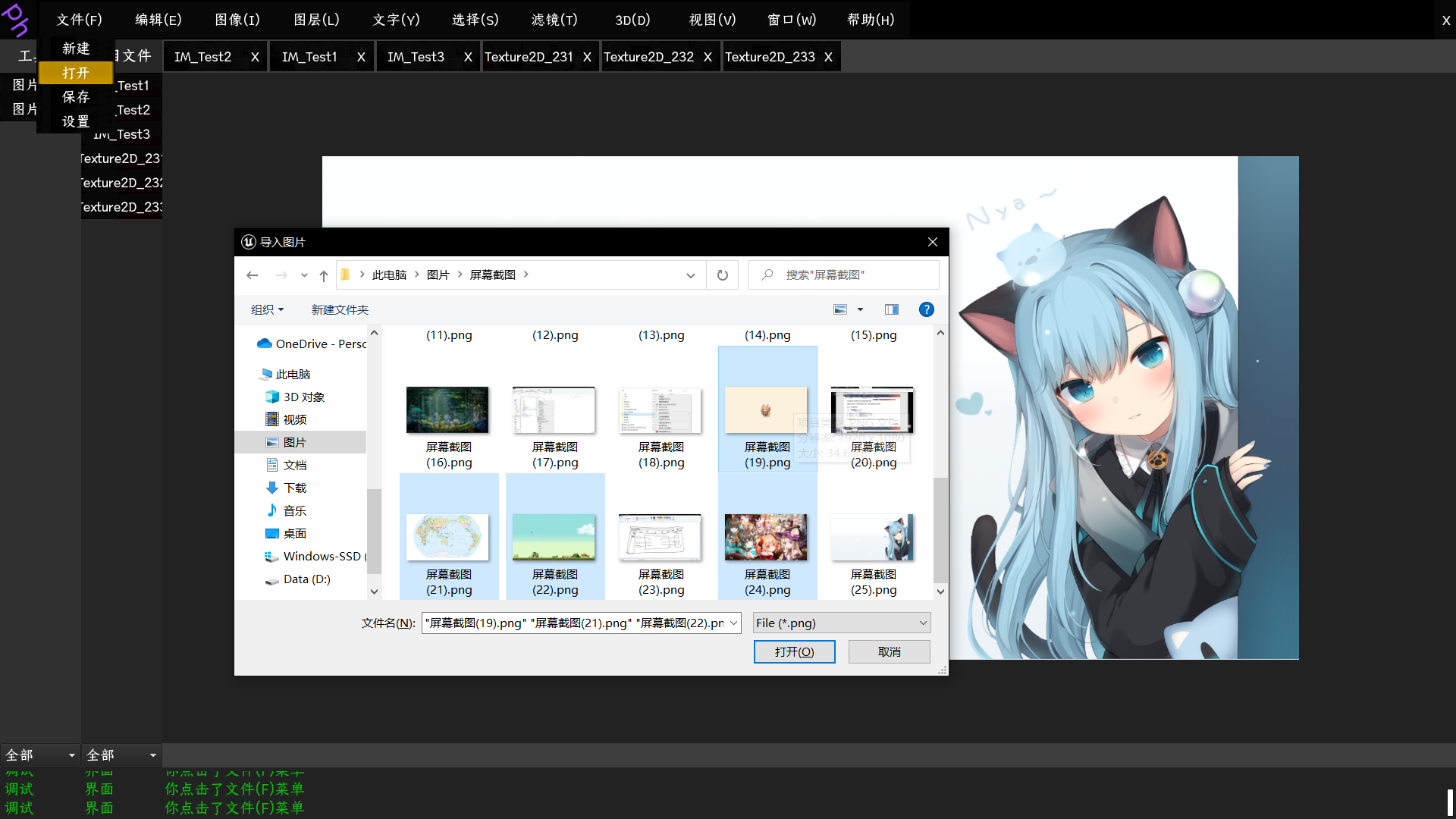This screenshot has width=1456, height=819.
Task: Select 此电脑 in the navigation tree
Action: (x=285, y=374)
